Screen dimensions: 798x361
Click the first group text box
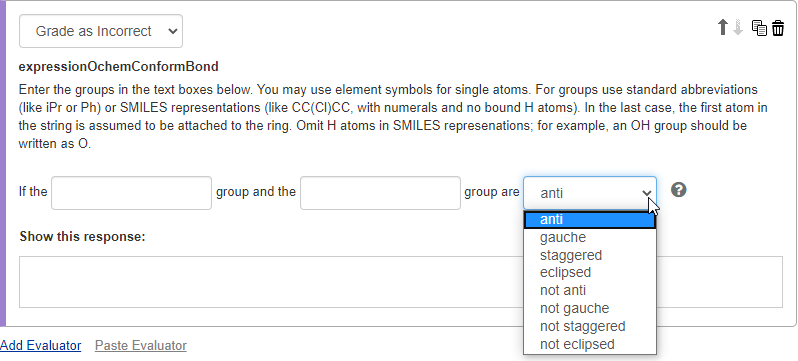coord(131,193)
